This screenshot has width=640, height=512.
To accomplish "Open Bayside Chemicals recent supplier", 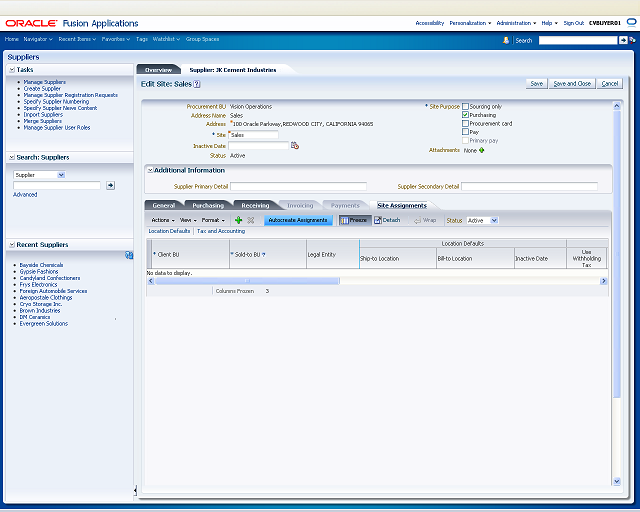I will [x=41, y=265].
